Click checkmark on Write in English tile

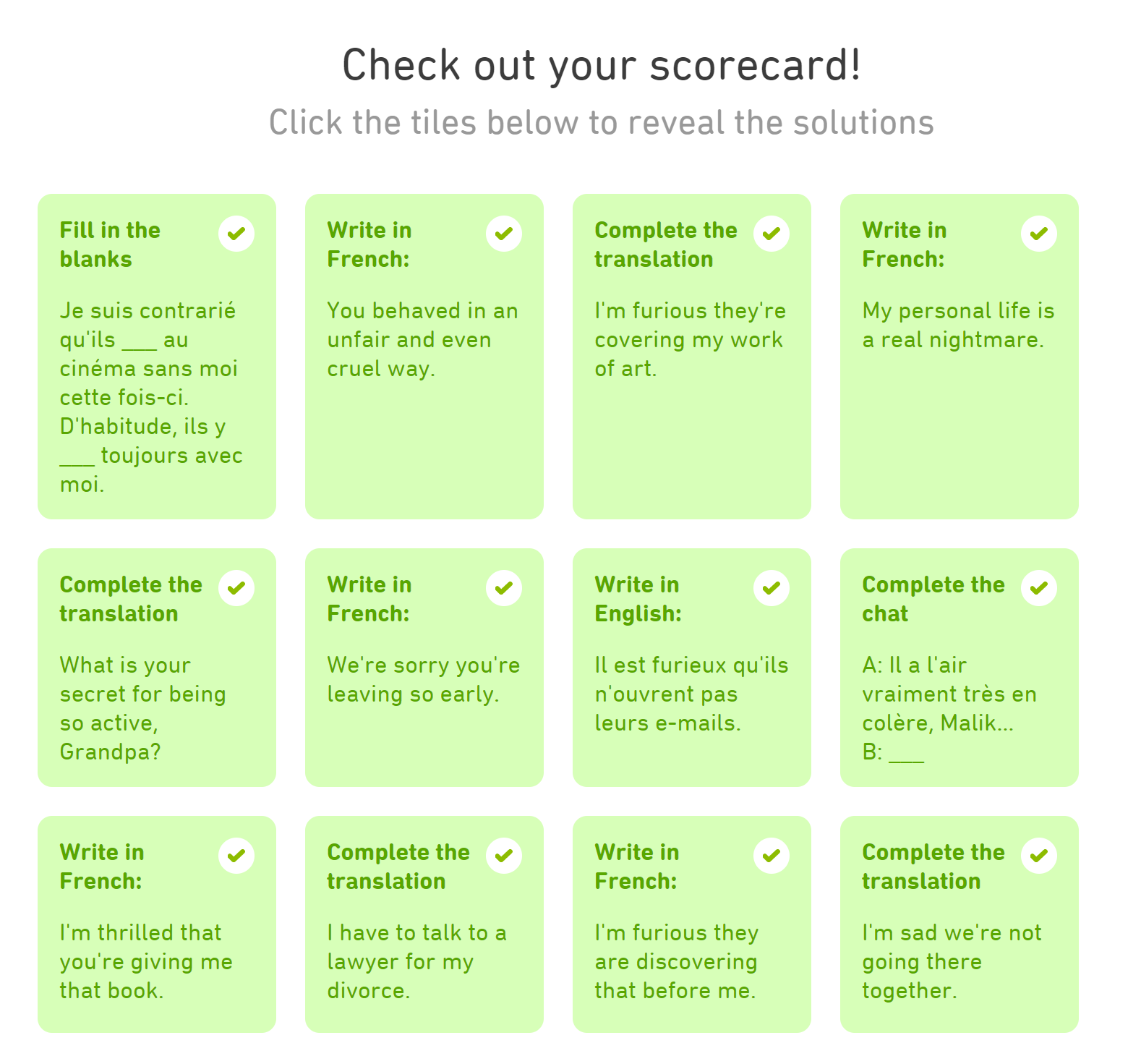pos(772,588)
